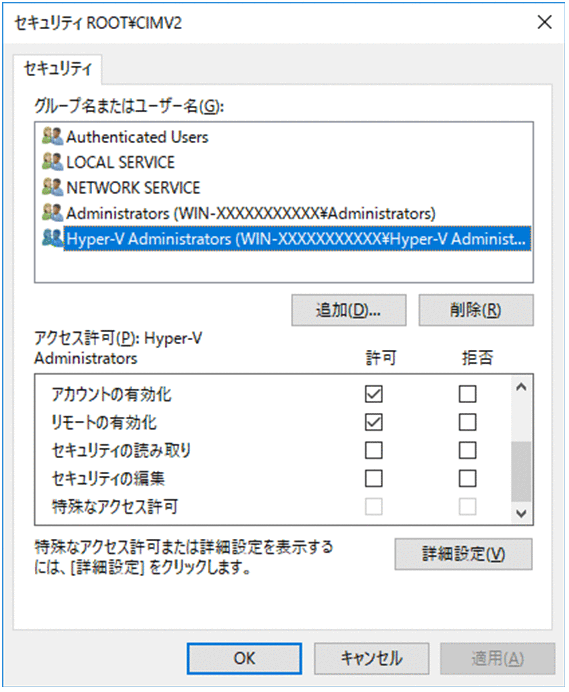
Task: Click the permissions list scrollbar thumb
Action: coord(521,471)
